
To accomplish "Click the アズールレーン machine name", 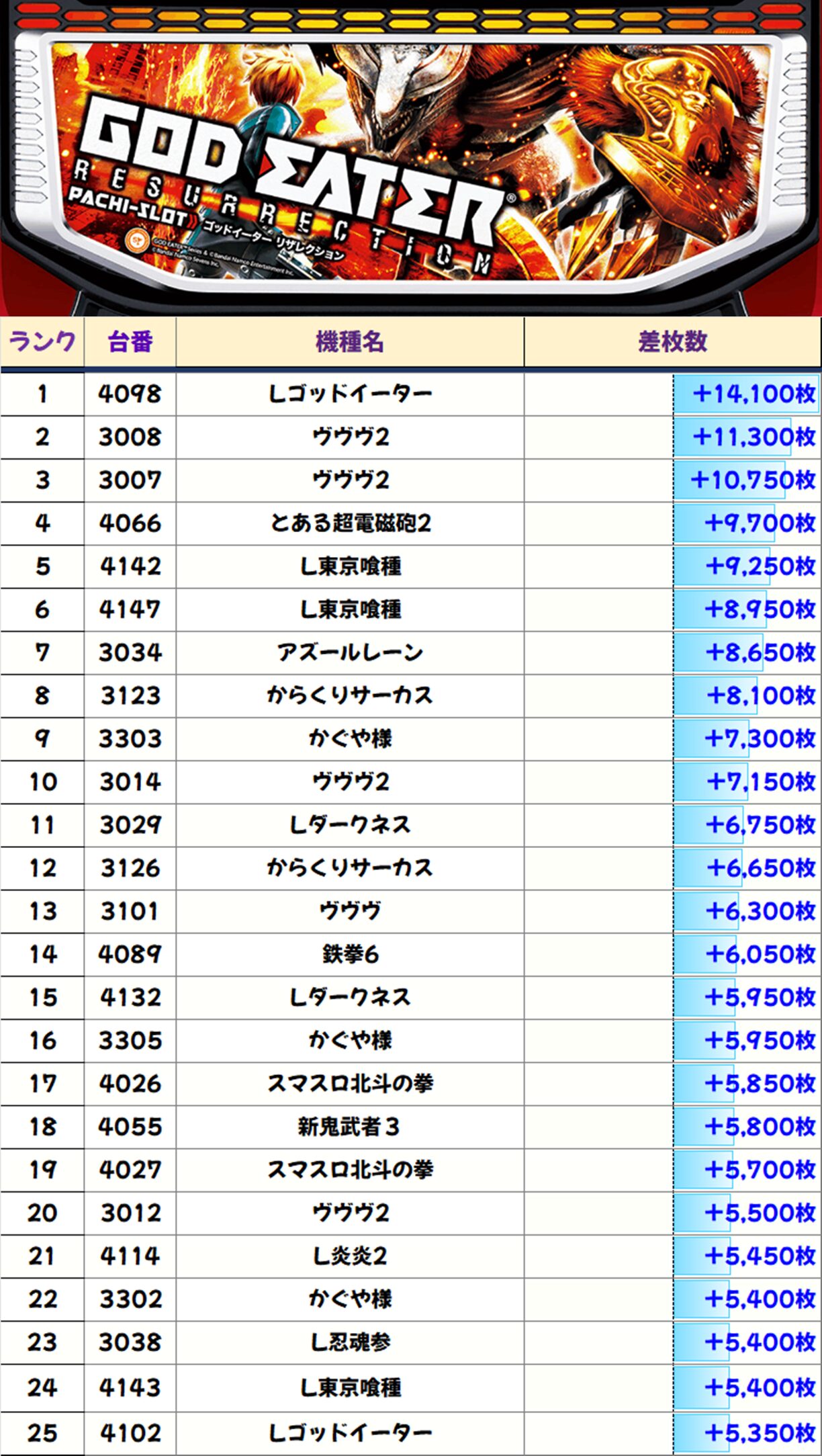I will (349, 652).
